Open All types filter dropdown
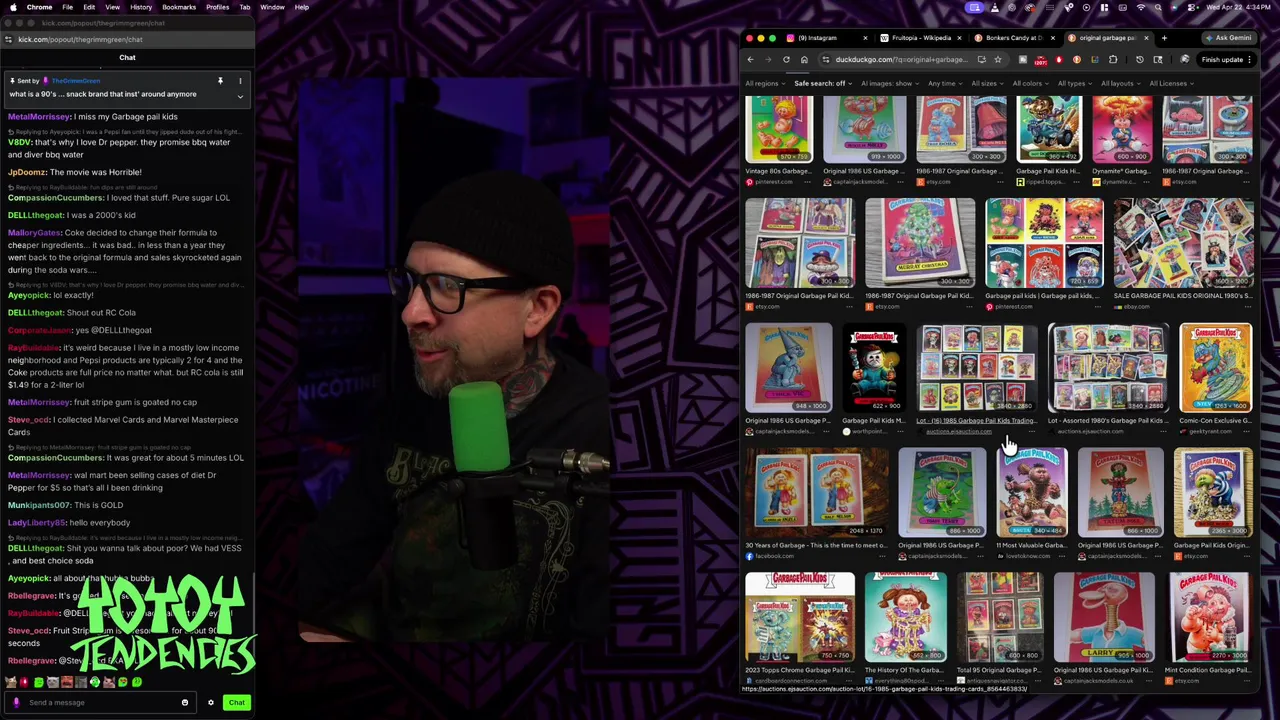Viewport: 1280px width, 720px height. (1073, 84)
